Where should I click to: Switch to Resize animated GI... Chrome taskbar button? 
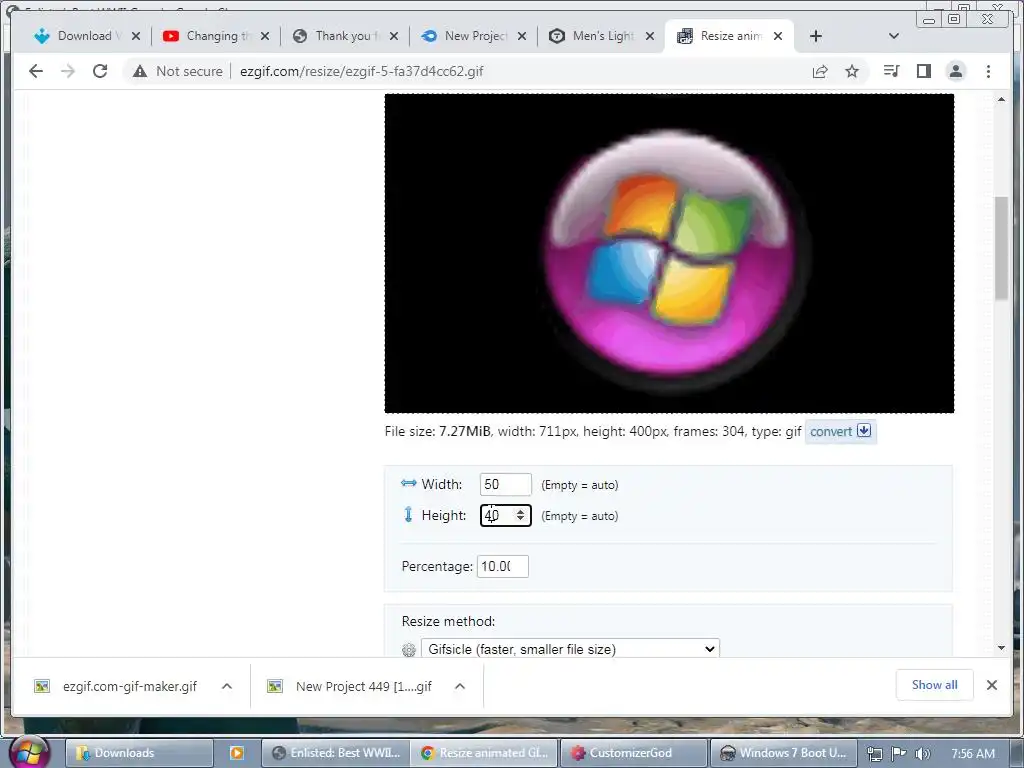(x=485, y=753)
